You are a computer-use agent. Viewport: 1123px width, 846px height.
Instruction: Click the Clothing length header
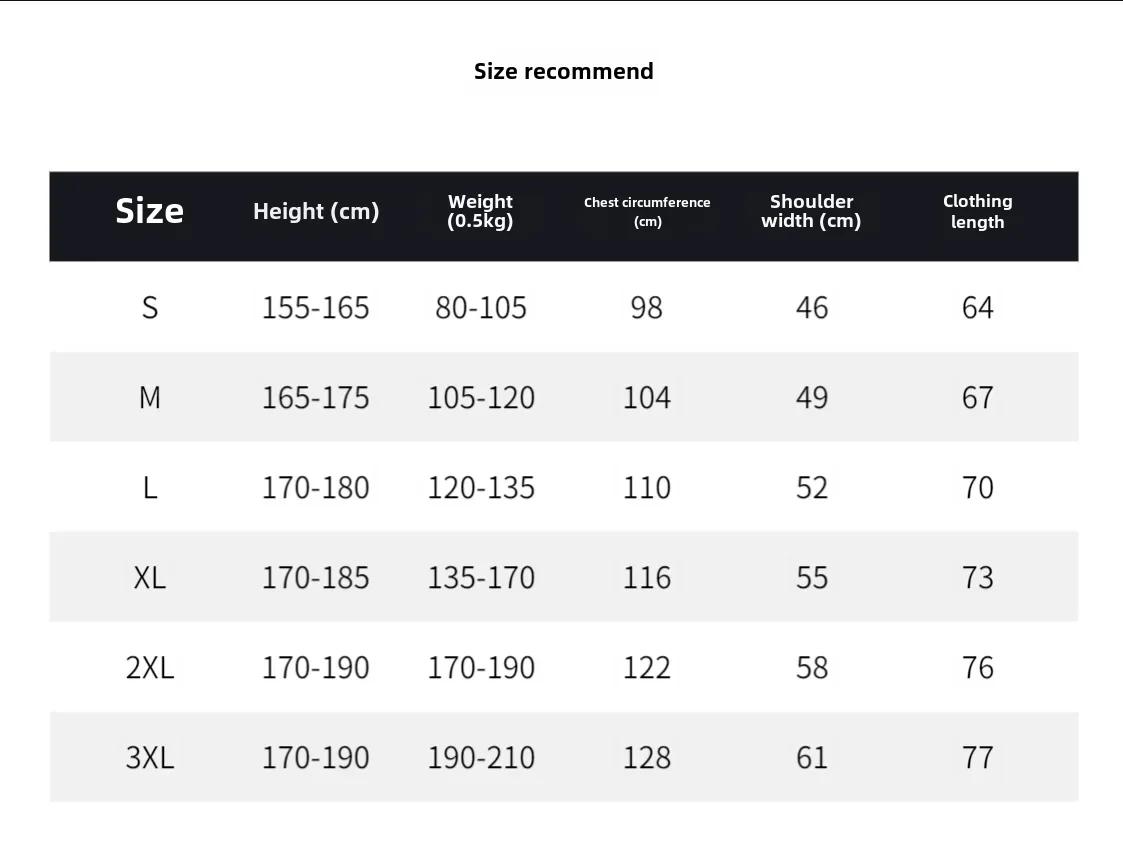click(x=978, y=211)
